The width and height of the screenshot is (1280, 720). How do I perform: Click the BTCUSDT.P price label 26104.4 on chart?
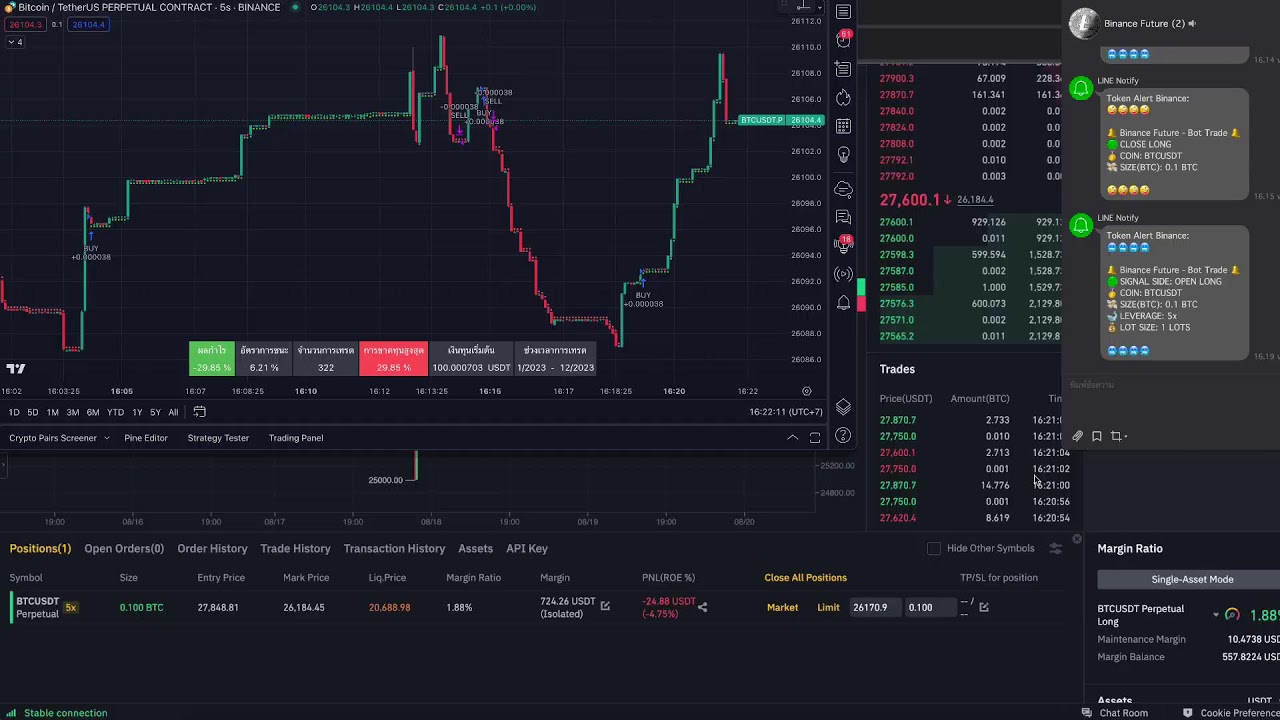pyautogui.click(x=781, y=120)
